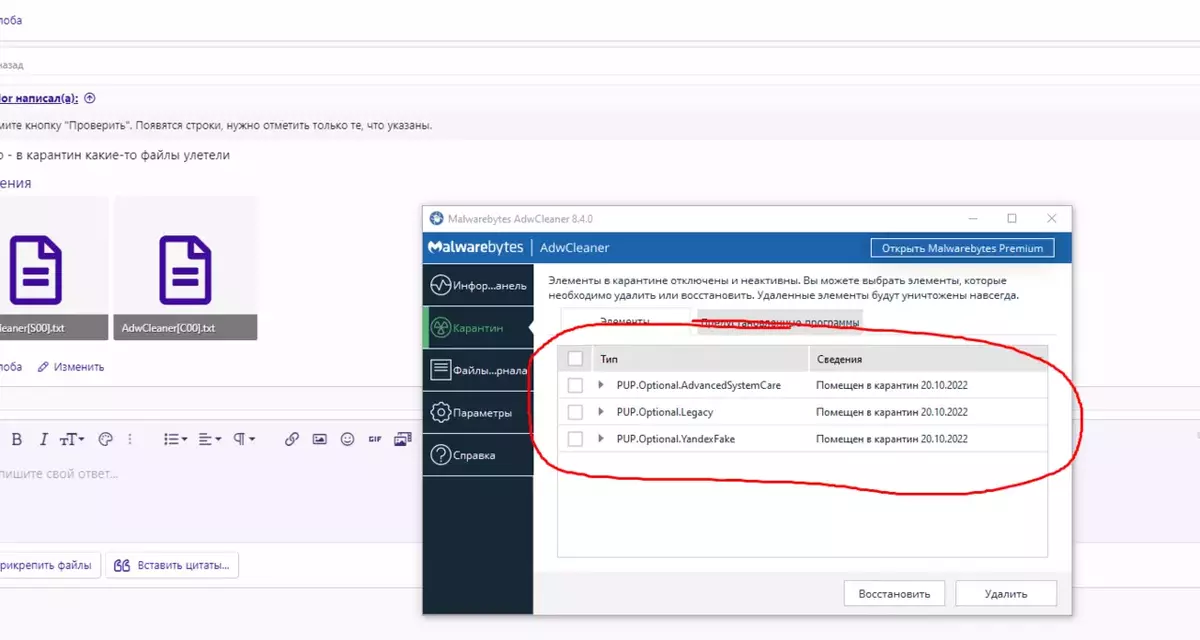Click the Malwarebytes logo in AdwCleaner header
The height and width of the screenshot is (640, 1200).
[476, 248]
